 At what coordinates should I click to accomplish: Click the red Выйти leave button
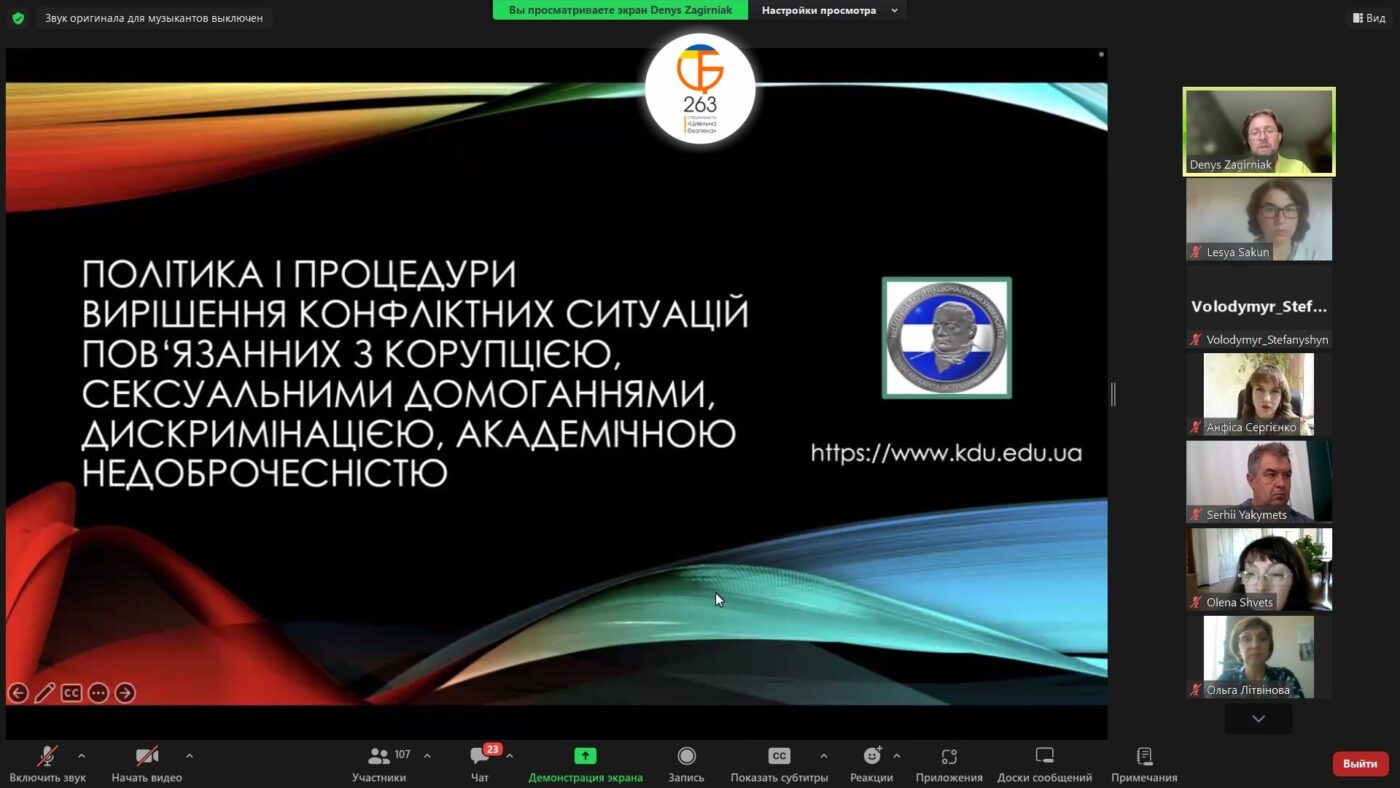point(1360,764)
